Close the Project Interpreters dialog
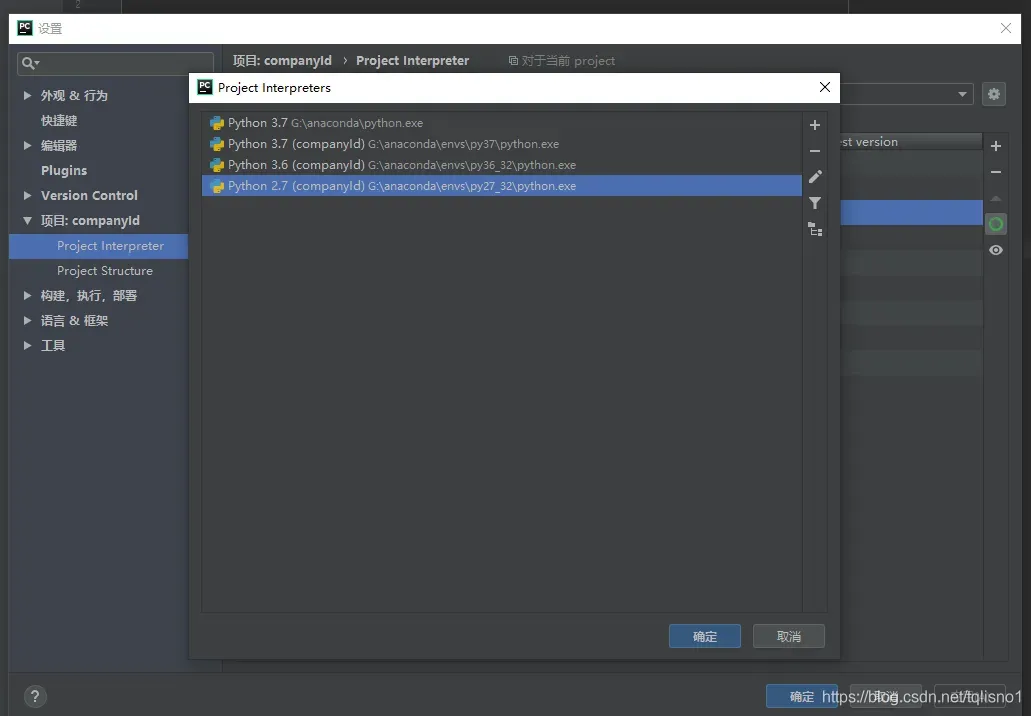 point(825,87)
